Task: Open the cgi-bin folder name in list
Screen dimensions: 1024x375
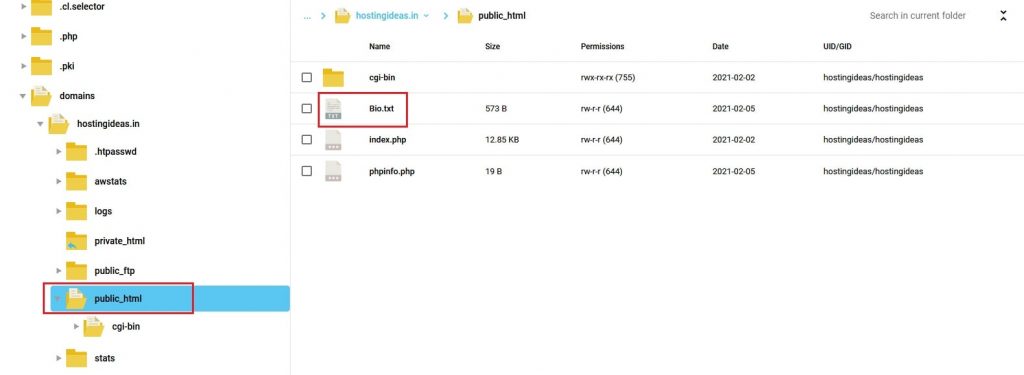Action: click(382, 78)
